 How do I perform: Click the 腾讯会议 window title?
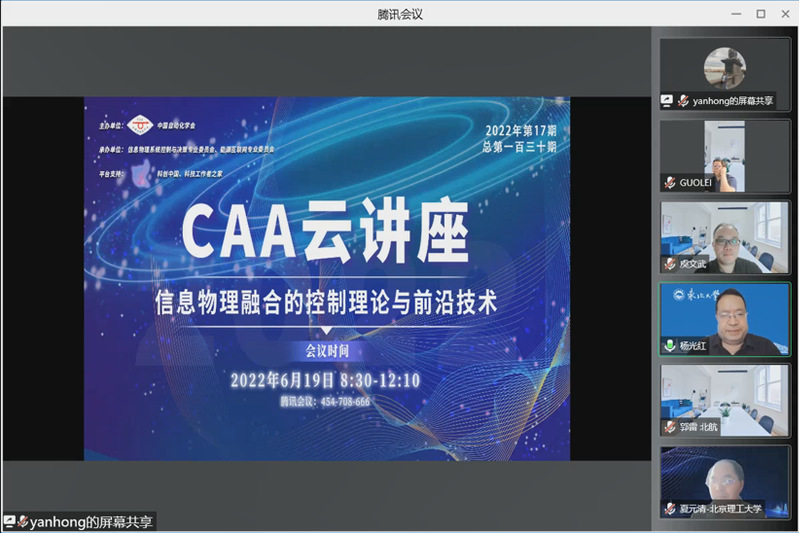pos(399,13)
